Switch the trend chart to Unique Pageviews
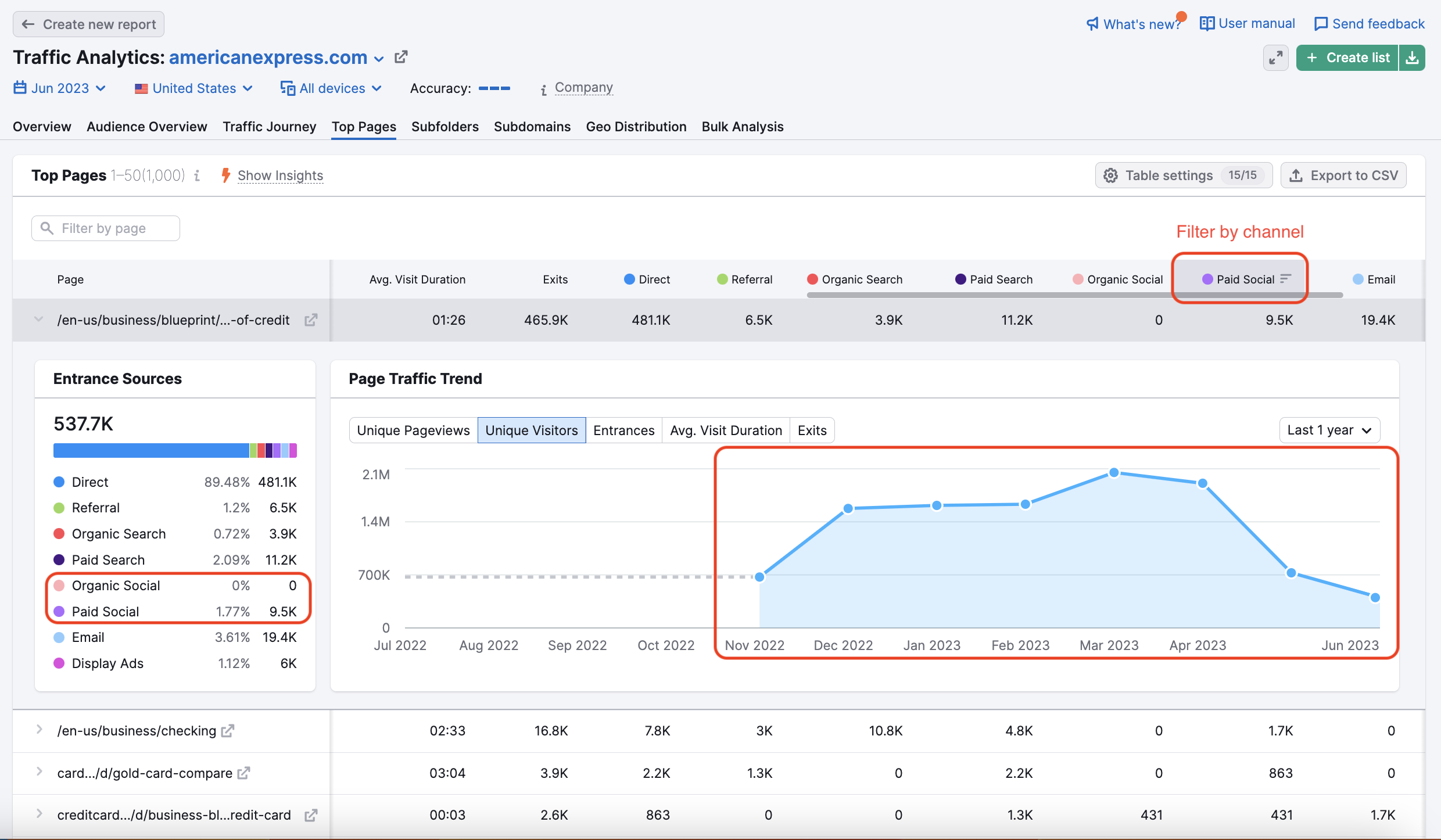Screen dimensions: 1441x840 413,430
